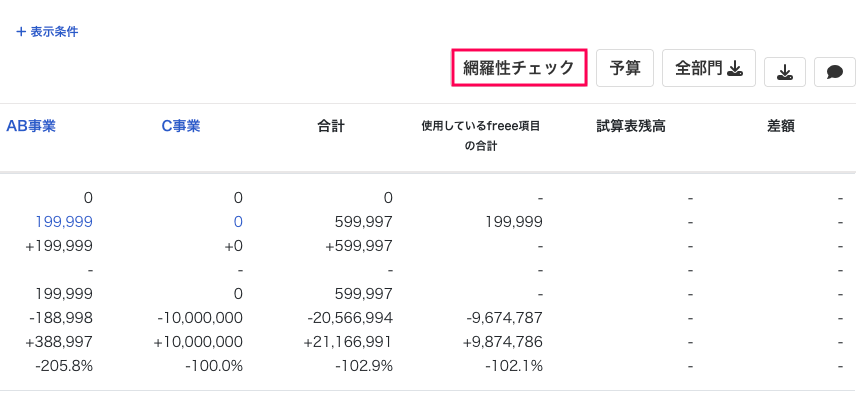Viewport: 867px width, 399px height.
Task: Select the -205.8% cell
Action: [x=64, y=366]
